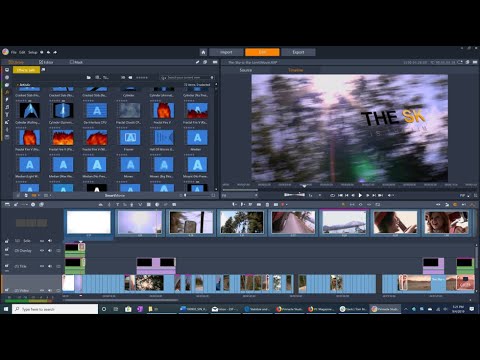Hide the Title track with its eye icon

[x=42, y=266]
